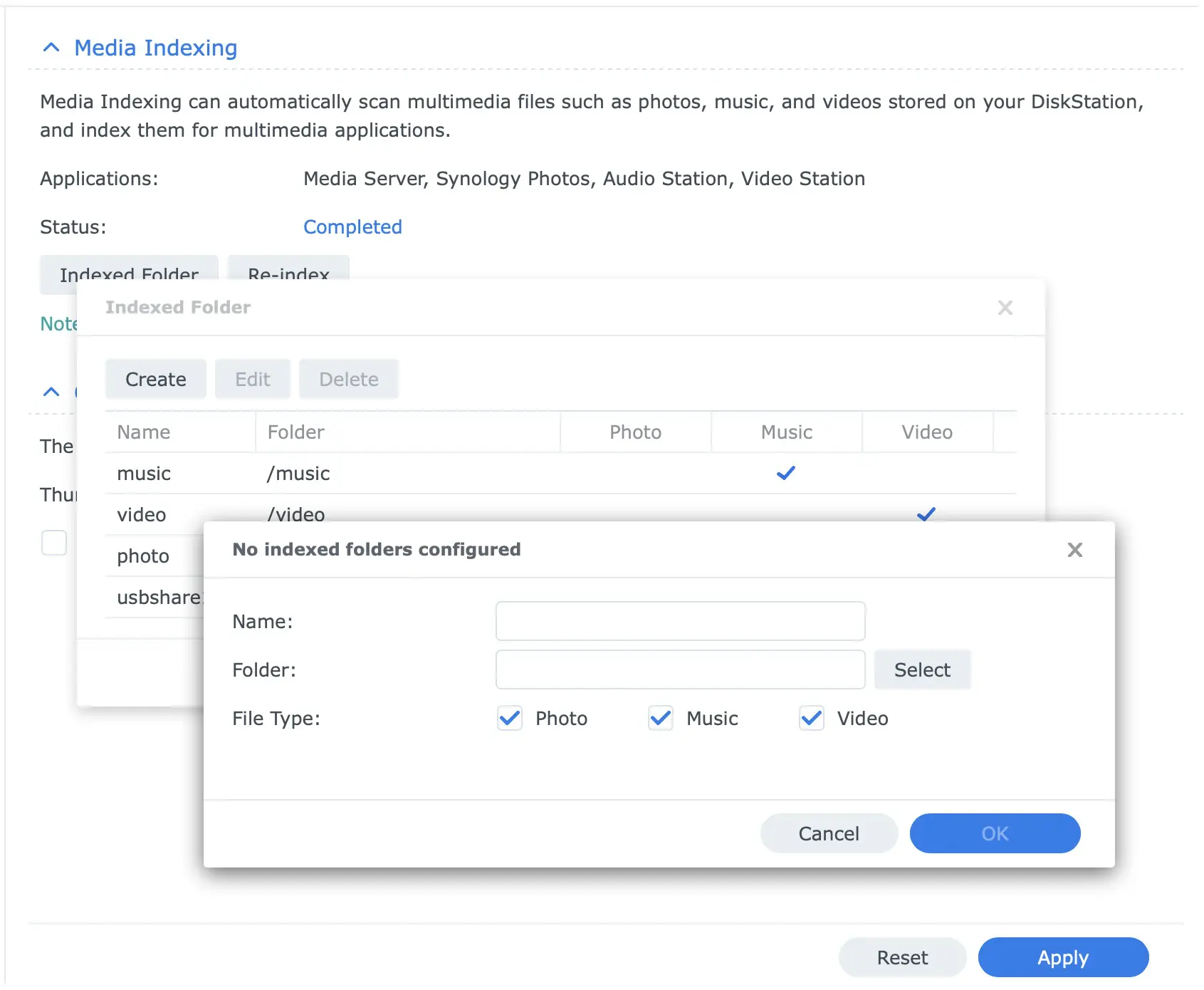
Task: Click the Music checkmark for music folder
Action: click(786, 474)
